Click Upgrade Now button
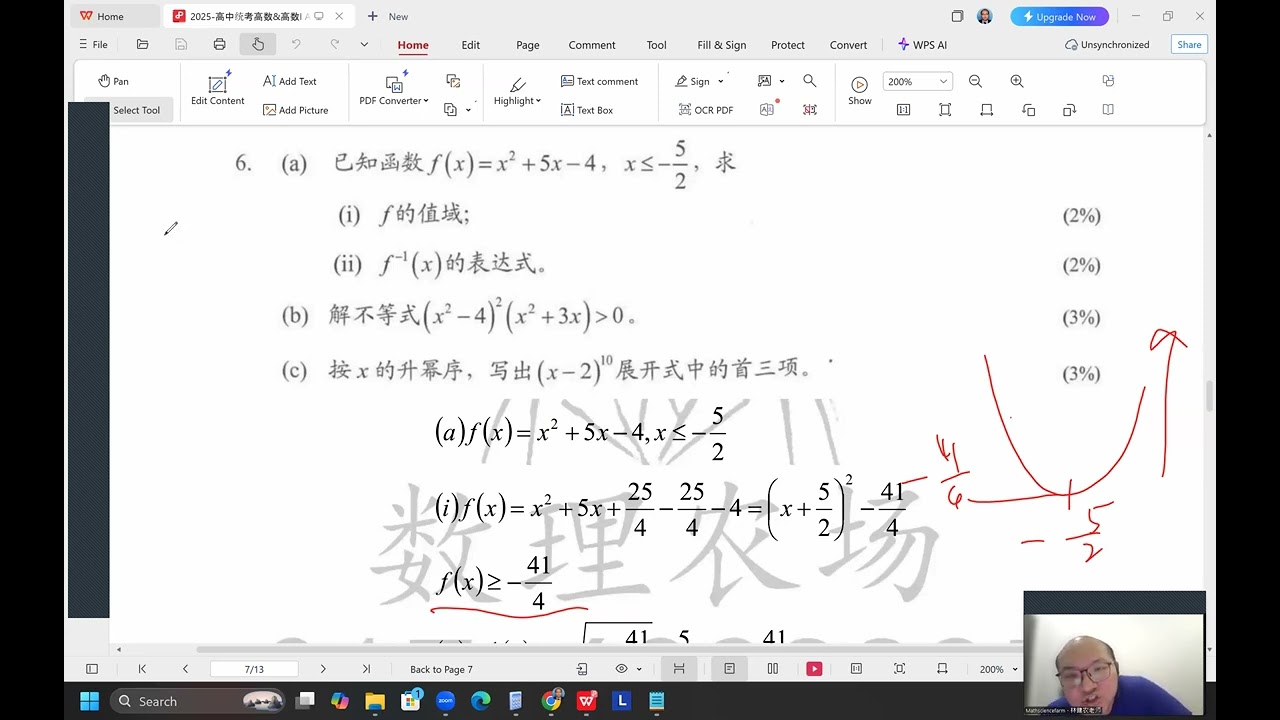Image resolution: width=1280 pixels, height=720 pixels. [1059, 16]
